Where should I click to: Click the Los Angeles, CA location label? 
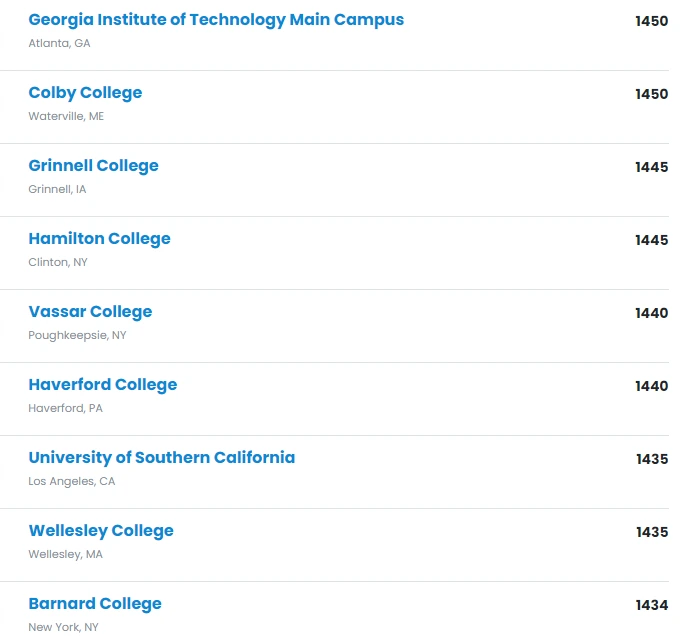(x=71, y=481)
